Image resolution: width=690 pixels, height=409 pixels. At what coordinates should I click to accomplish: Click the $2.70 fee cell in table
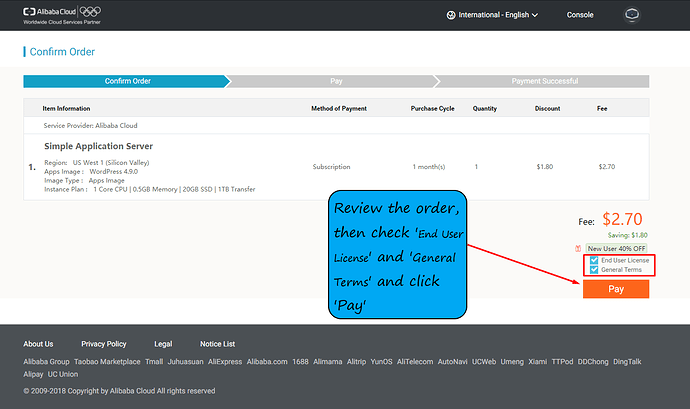click(x=606, y=167)
